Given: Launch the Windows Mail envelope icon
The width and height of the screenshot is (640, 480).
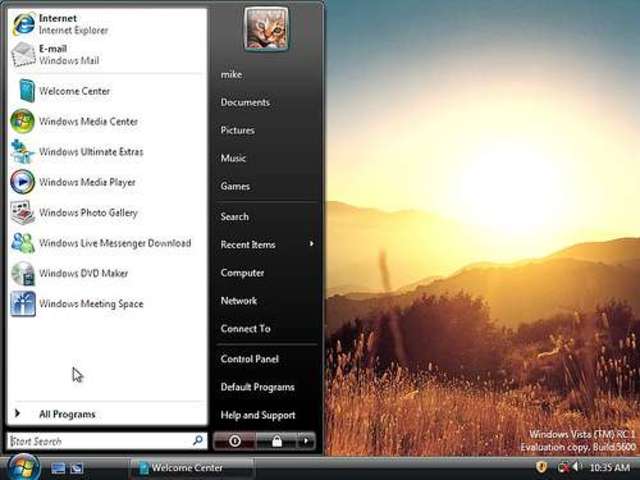Looking at the screenshot, I should click(24, 54).
